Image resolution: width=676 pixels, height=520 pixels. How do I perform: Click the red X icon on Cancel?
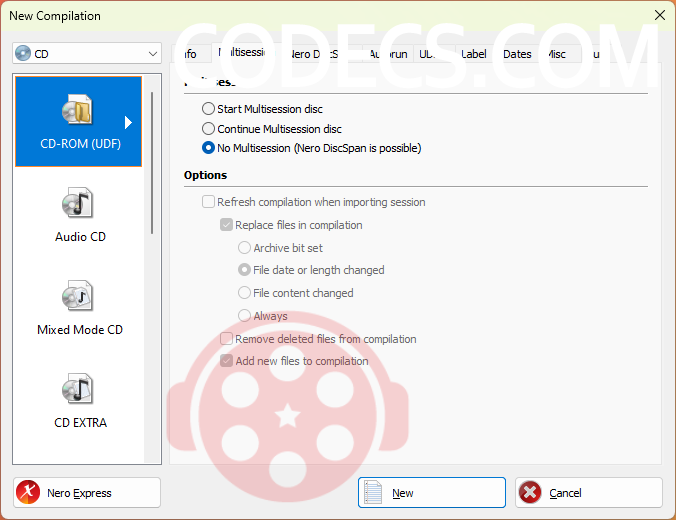530,492
